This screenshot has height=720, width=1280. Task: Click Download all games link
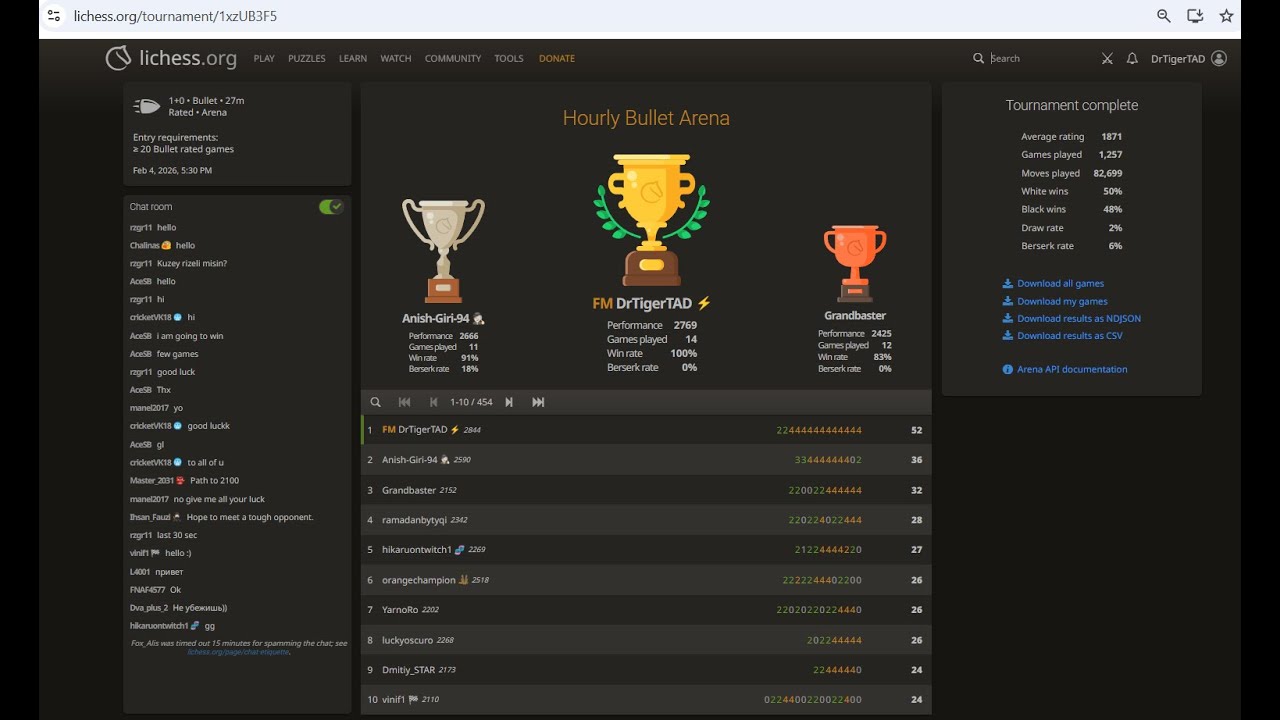1060,284
